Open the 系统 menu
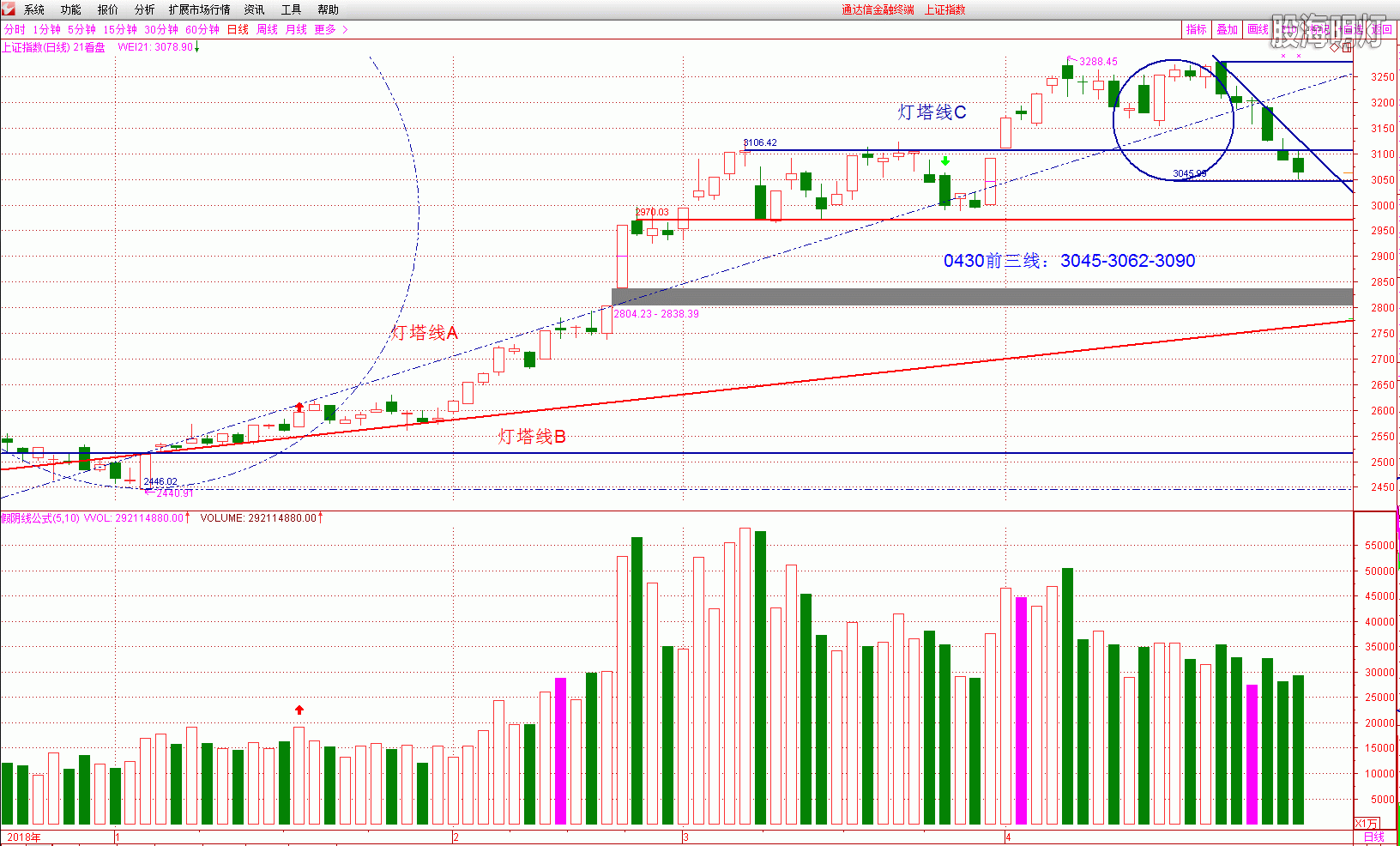 34,9
